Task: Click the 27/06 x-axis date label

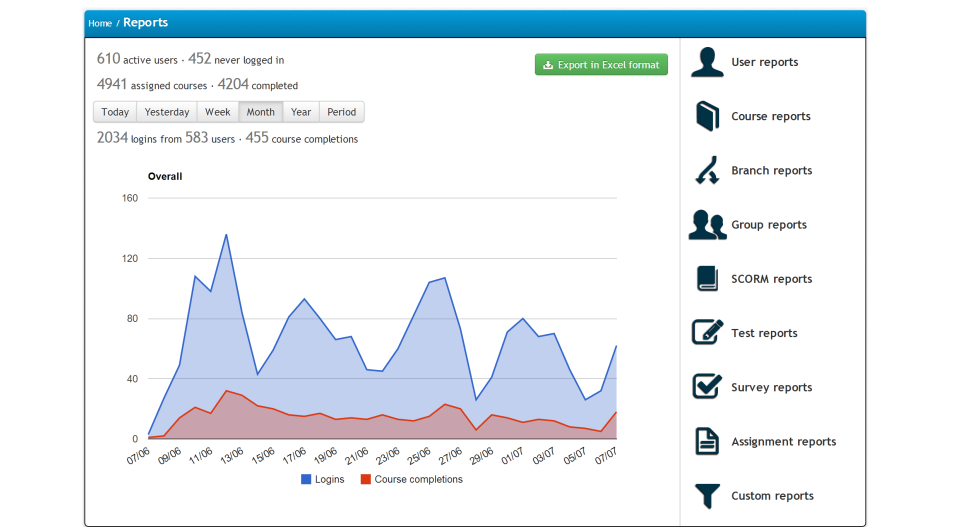Action: (451, 455)
